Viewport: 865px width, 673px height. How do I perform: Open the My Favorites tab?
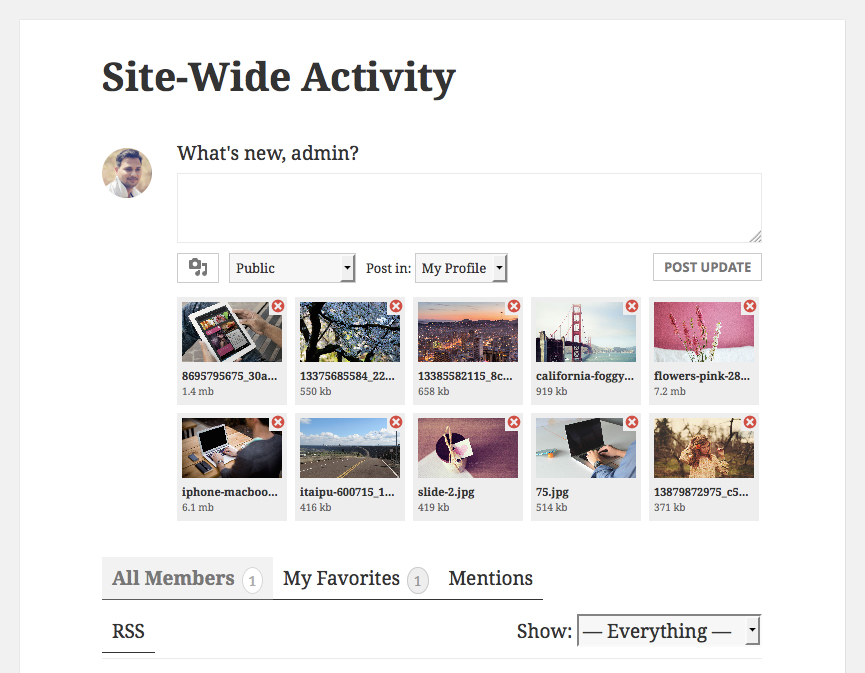pyautogui.click(x=341, y=578)
